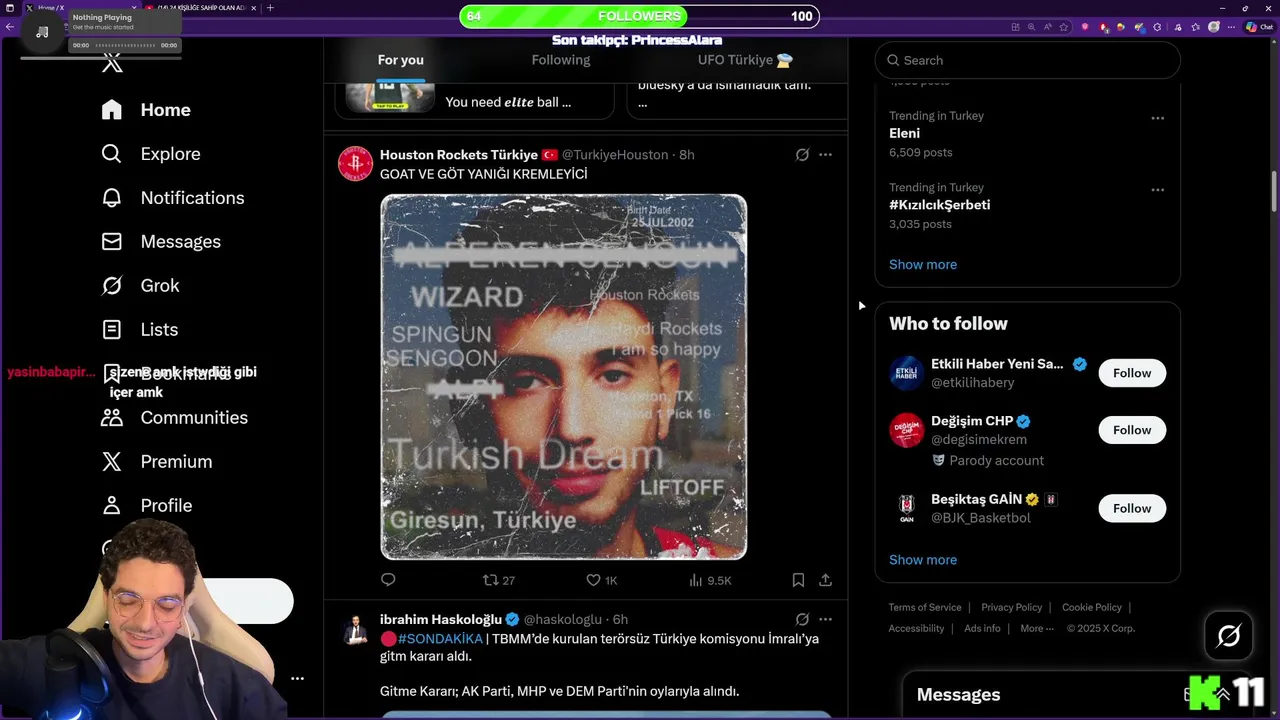
Task: Open the Accessibility footer link
Action: 916,629
